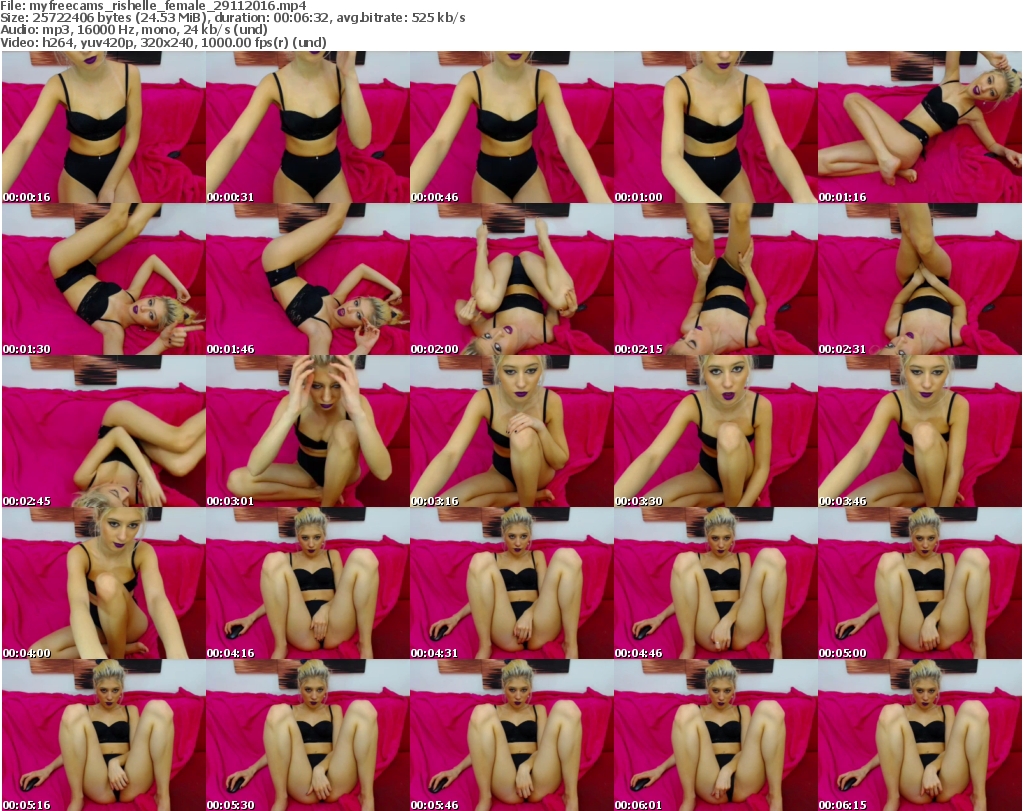Viewport: 1024px width, 811px height.
Task: View the 00:03:30 thumbnail
Action: (716, 432)
